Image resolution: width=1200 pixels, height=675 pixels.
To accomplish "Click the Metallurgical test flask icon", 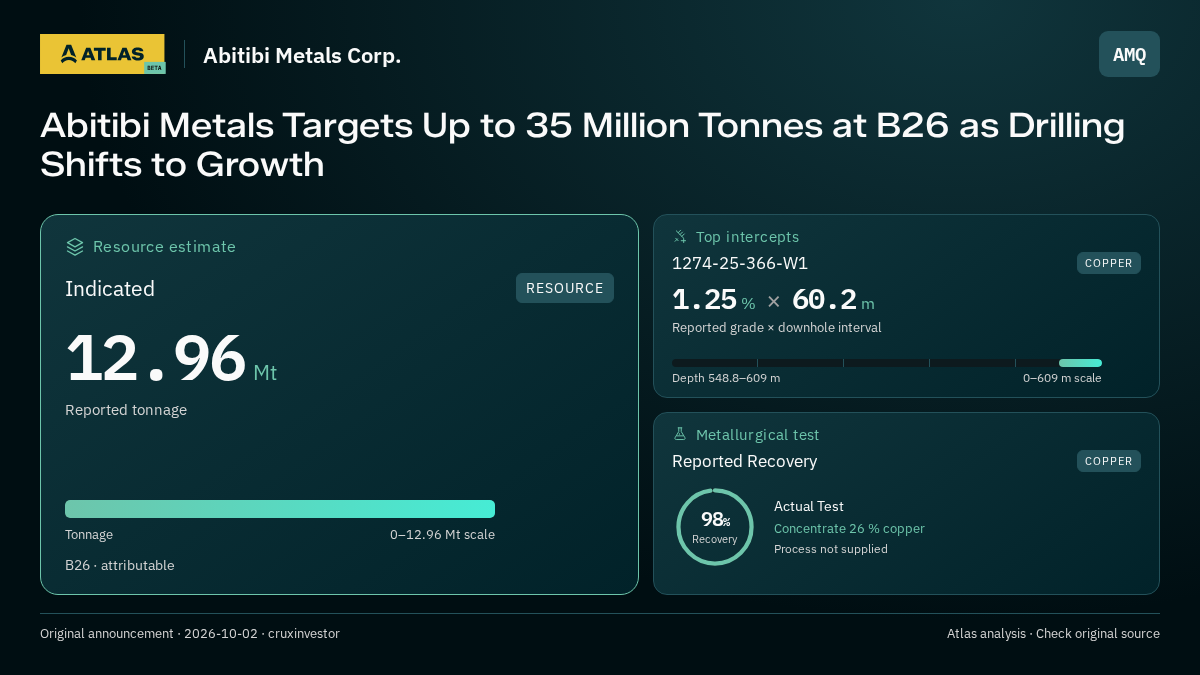I will pyautogui.click(x=680, y=435).
